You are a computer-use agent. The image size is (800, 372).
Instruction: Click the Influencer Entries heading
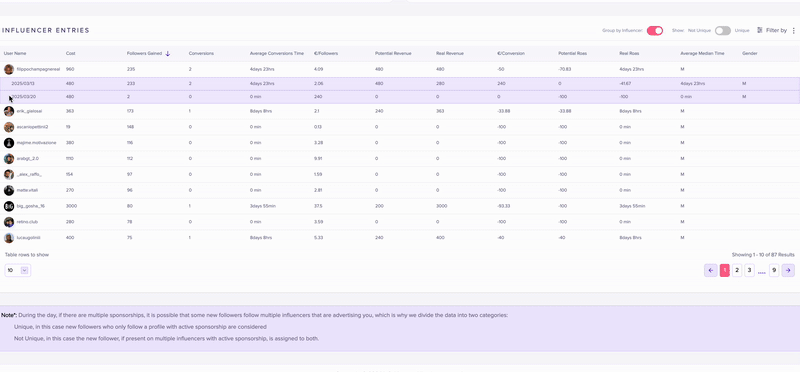click(x=45, y=31)
